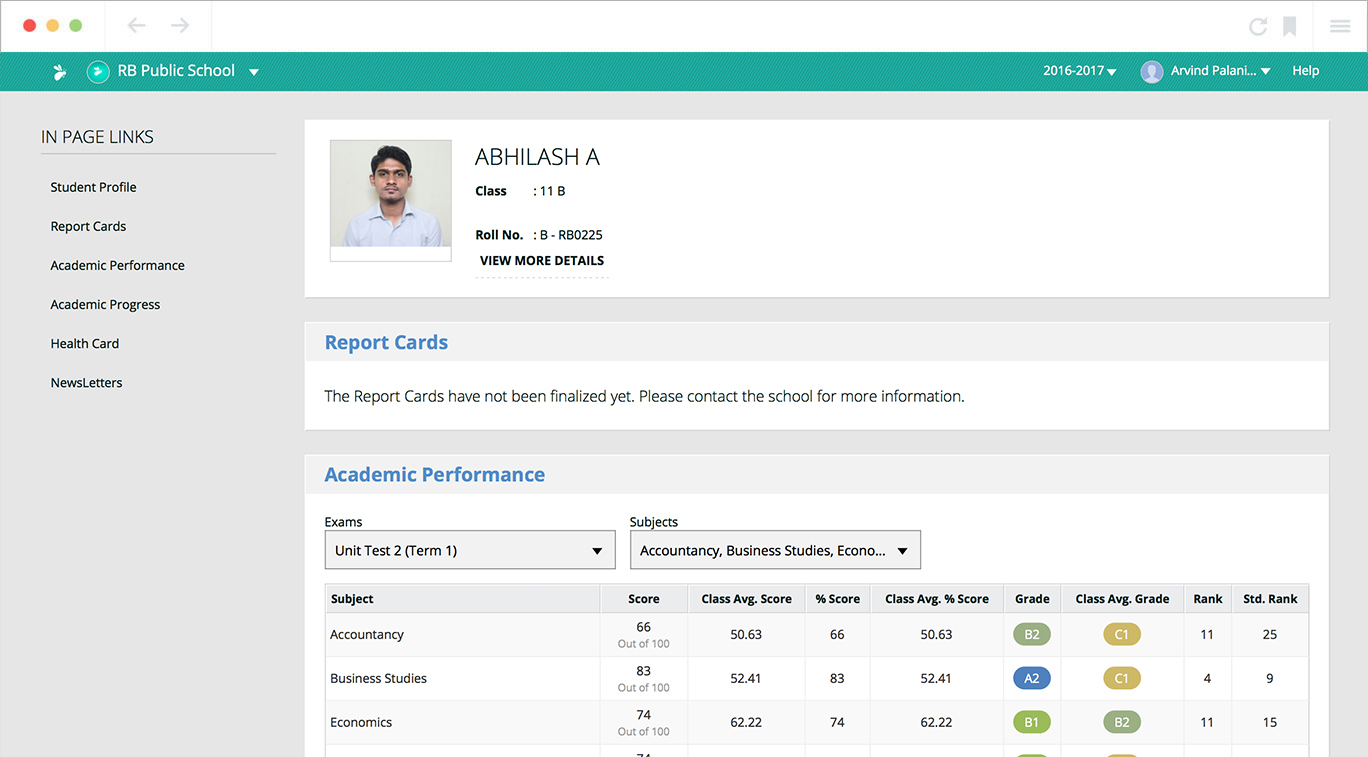Jump to Health Card section
This screenshot has height=757, width=1368.
pyautogui.click(x=85, y=343)
